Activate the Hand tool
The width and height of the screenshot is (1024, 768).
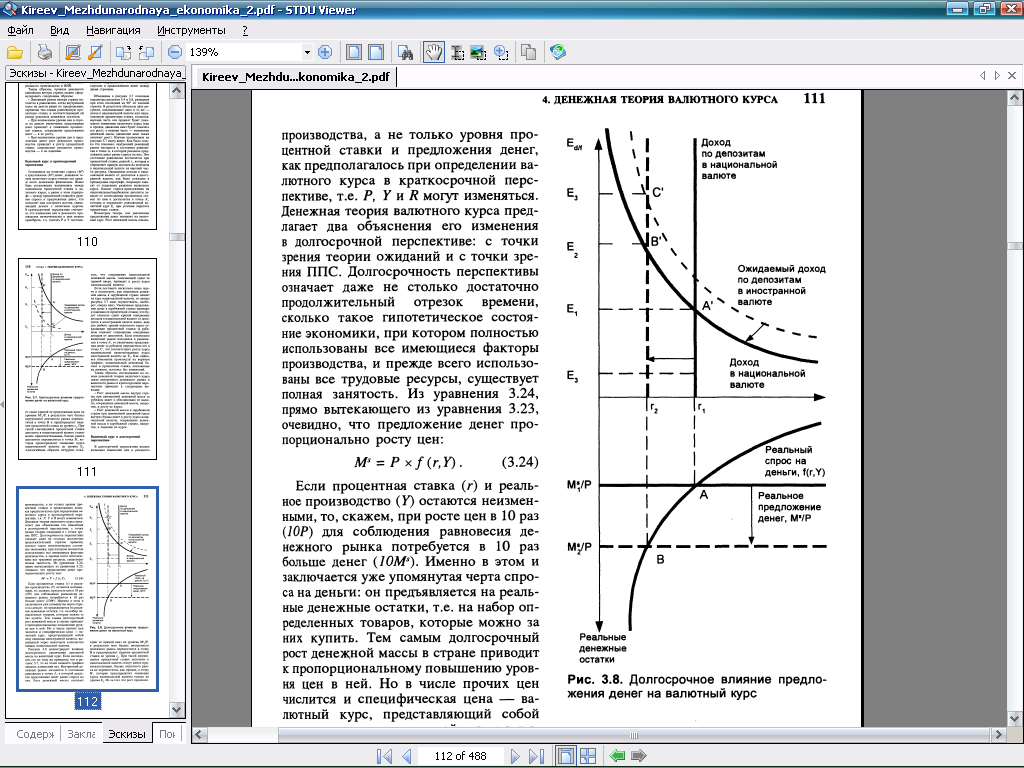click(434, 53)
